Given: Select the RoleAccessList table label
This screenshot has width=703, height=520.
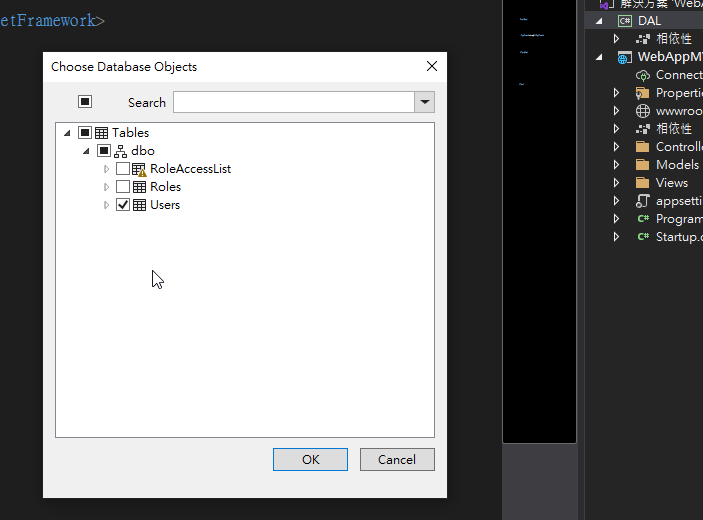Looking at the screenshot, I should click(x=191, y=169).
